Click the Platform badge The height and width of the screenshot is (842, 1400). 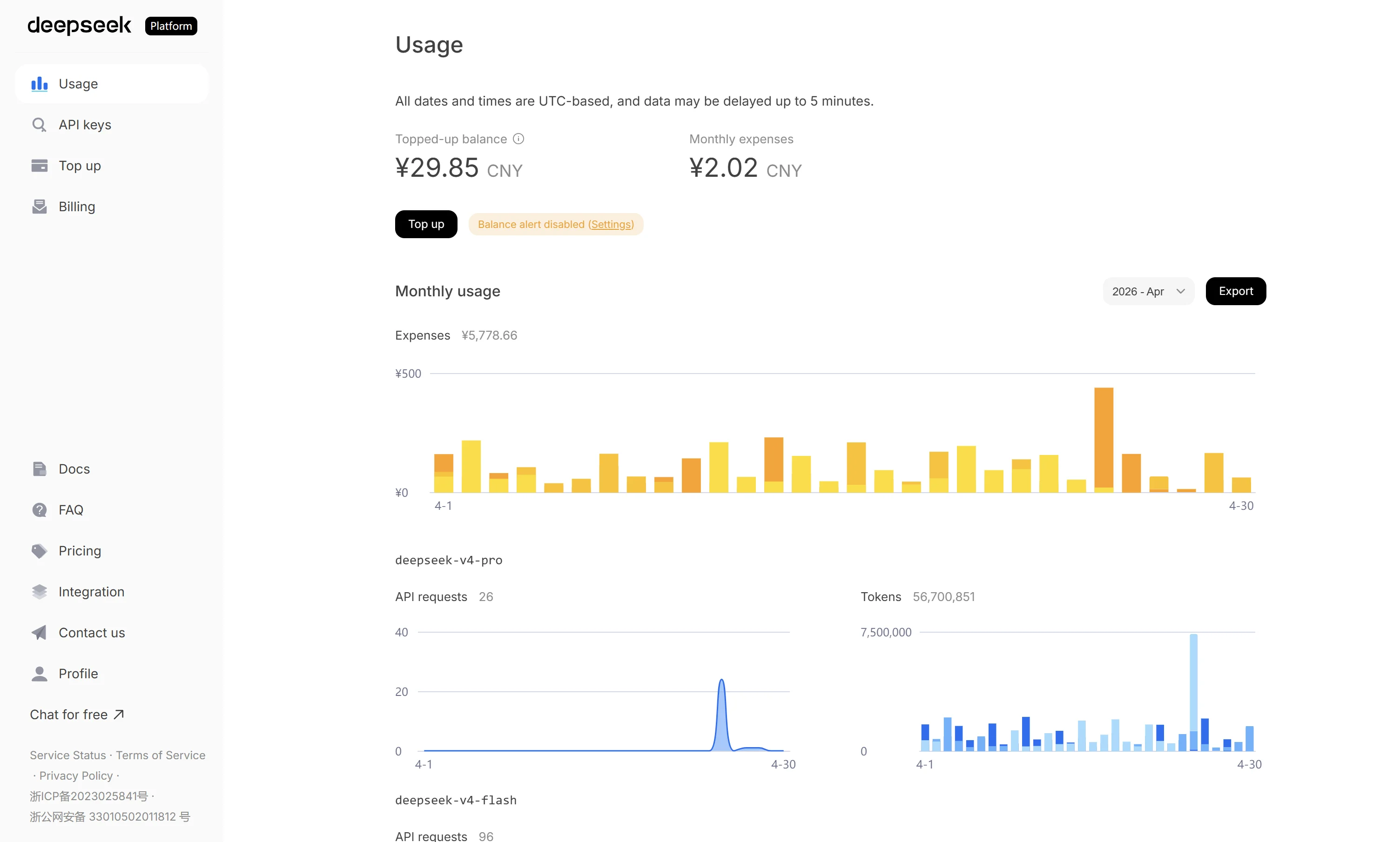pyautogui.click(x=171, y=26)
